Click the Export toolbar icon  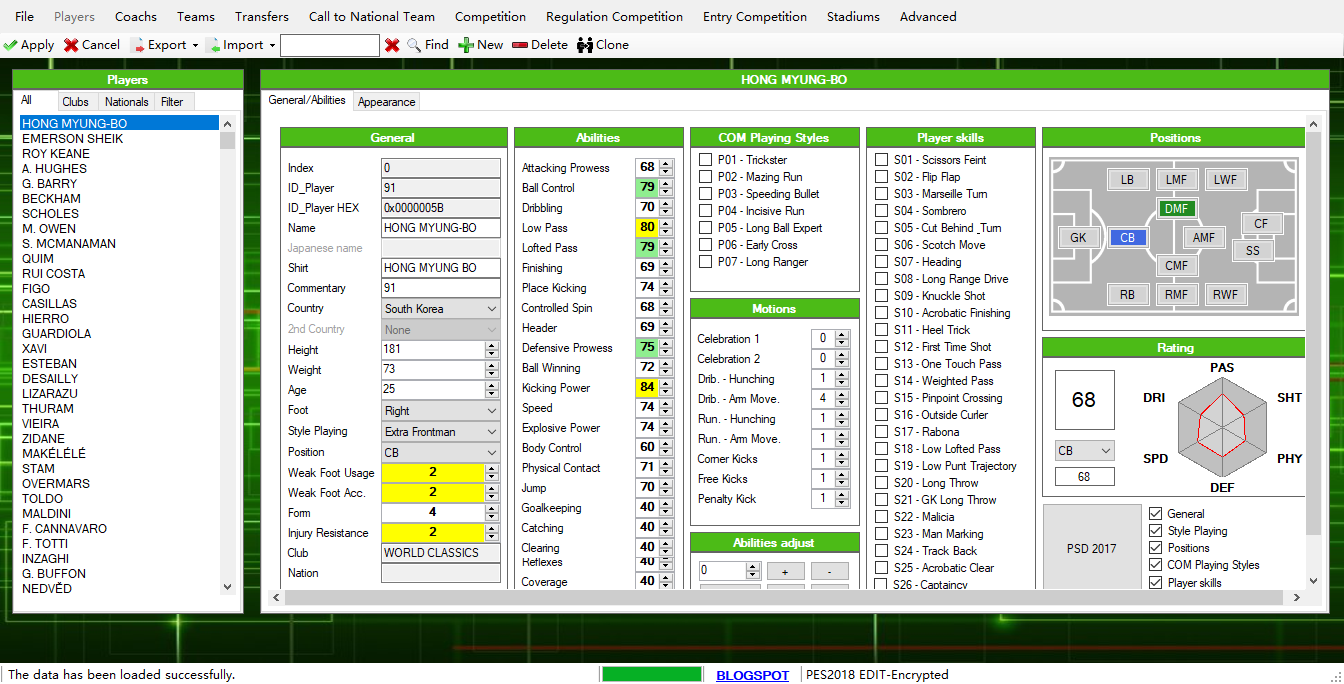(137, 45)
